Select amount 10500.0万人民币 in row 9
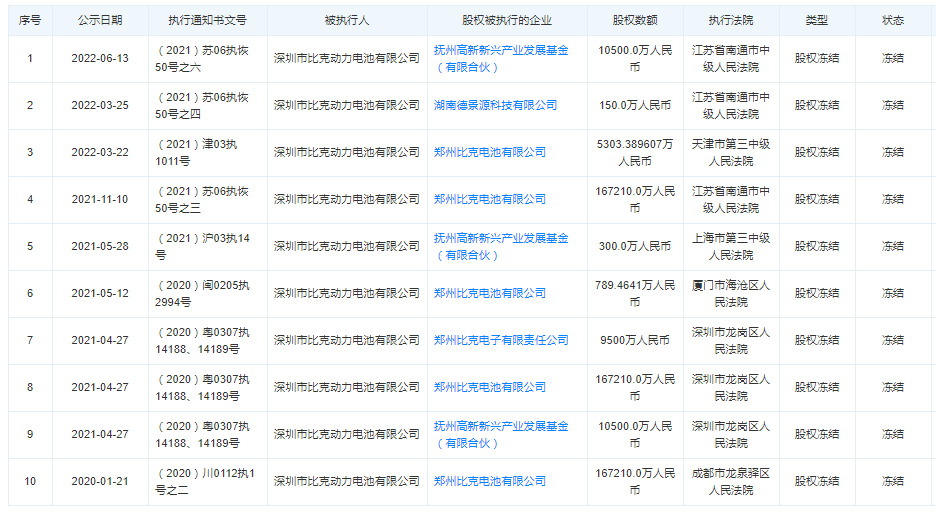 tap(635, 434)
